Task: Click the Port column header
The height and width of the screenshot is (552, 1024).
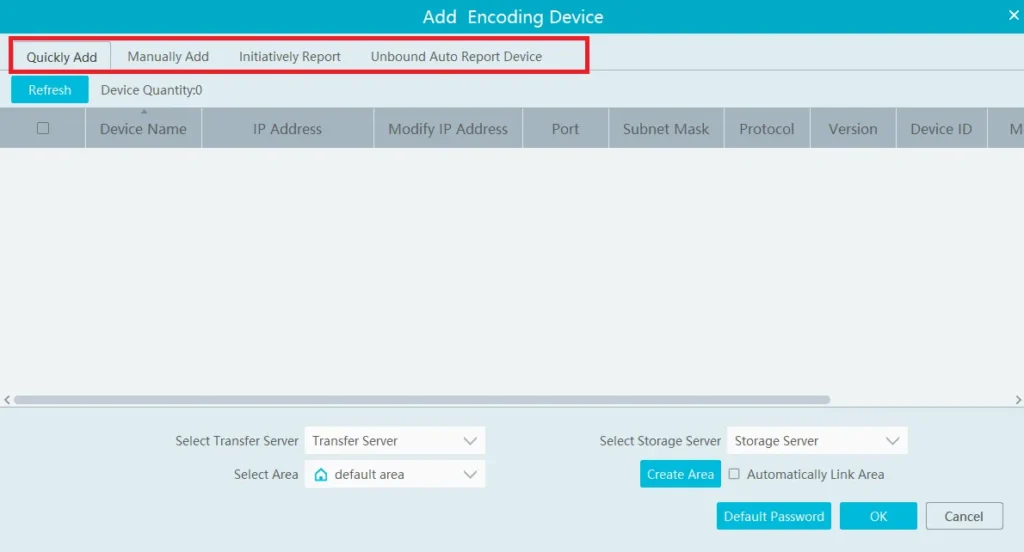Action: pyautogui.click(x=565, y=129)
